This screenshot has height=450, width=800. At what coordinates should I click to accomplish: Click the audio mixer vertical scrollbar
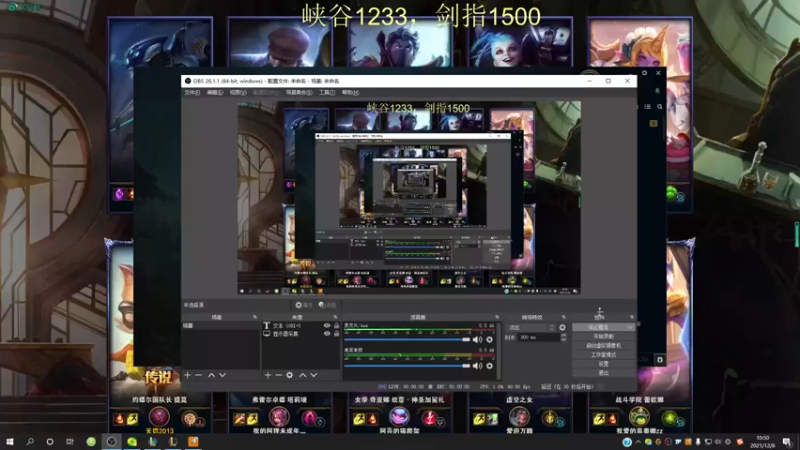click(x=499, y=349)
